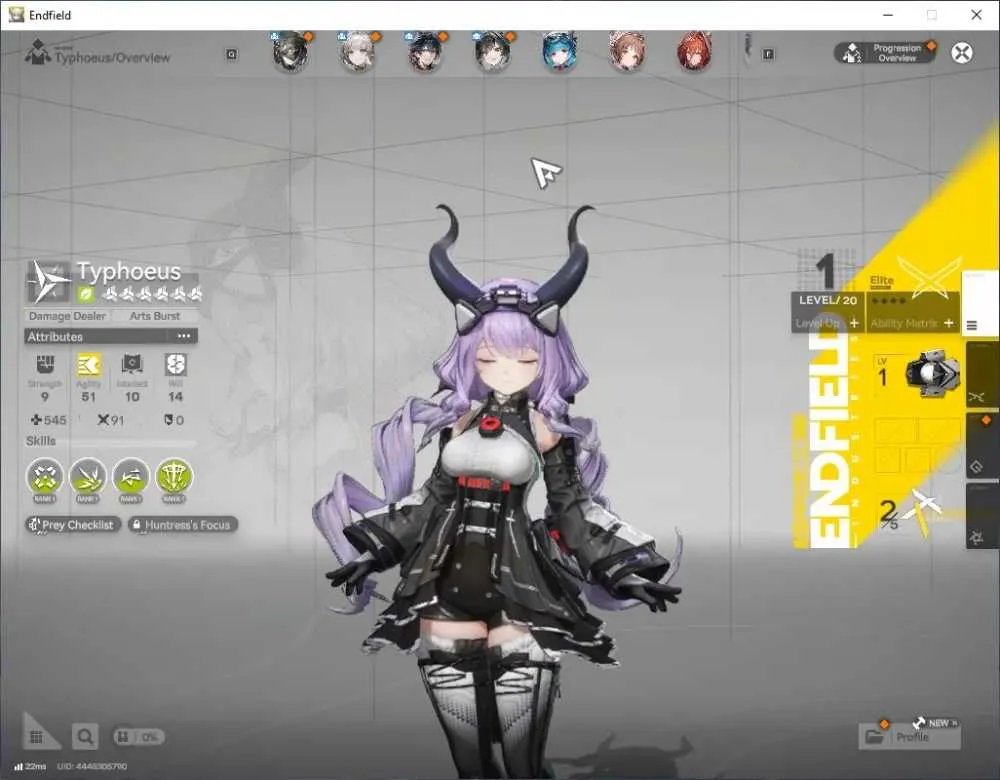Open the Profile folder button
This screenshot has height=780, width=1000.
pos(909,737)
